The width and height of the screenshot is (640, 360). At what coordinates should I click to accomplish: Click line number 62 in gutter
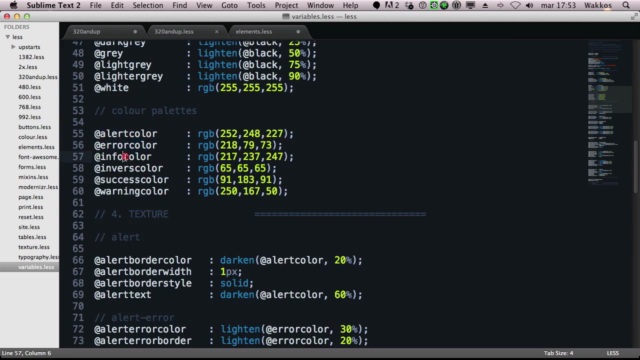[x=78, y=214]
